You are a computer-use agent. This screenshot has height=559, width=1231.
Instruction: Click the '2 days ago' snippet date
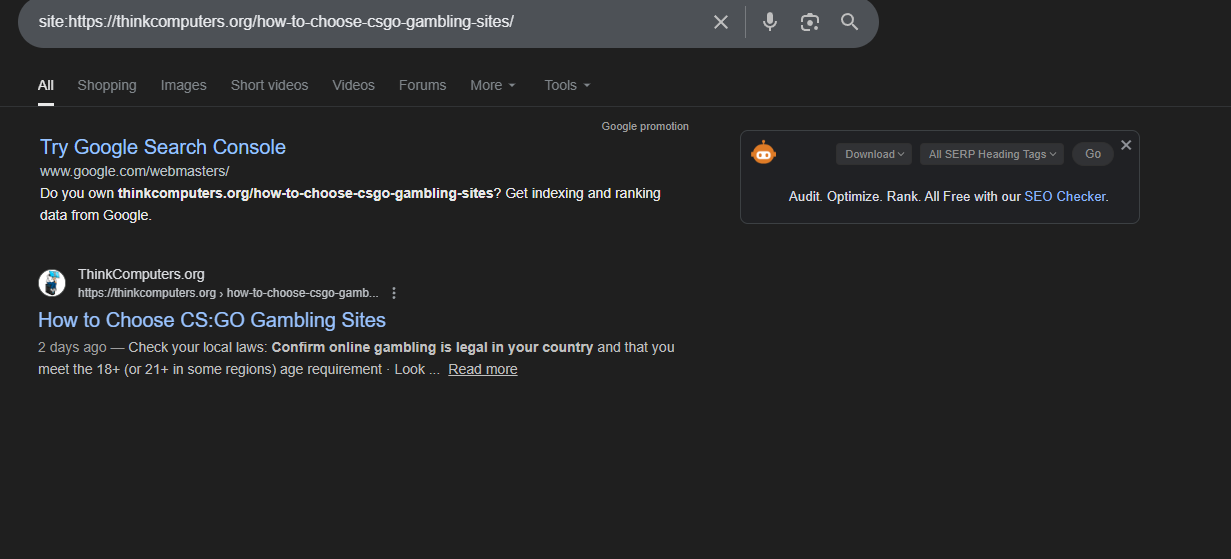72,347
